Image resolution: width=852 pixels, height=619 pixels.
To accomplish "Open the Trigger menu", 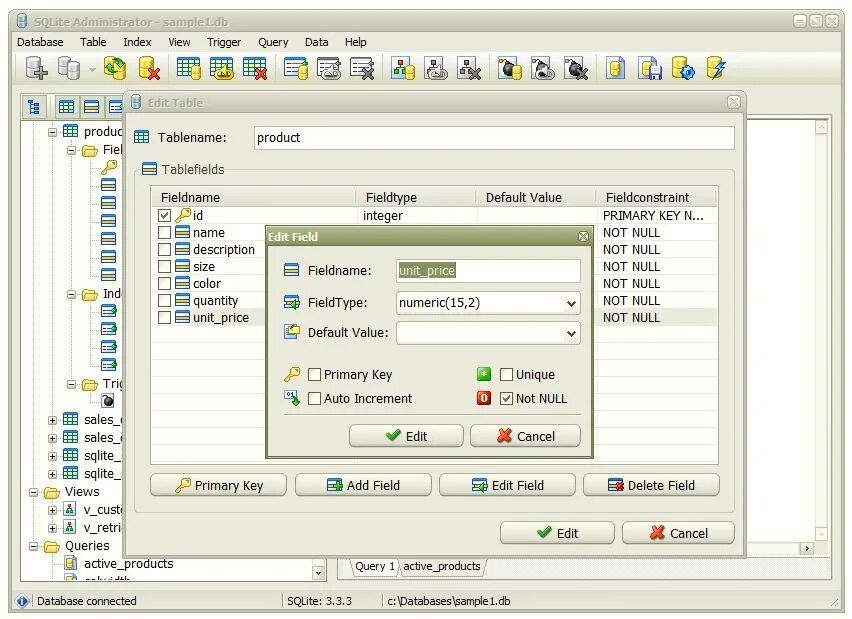I will (x=224, y=42).
